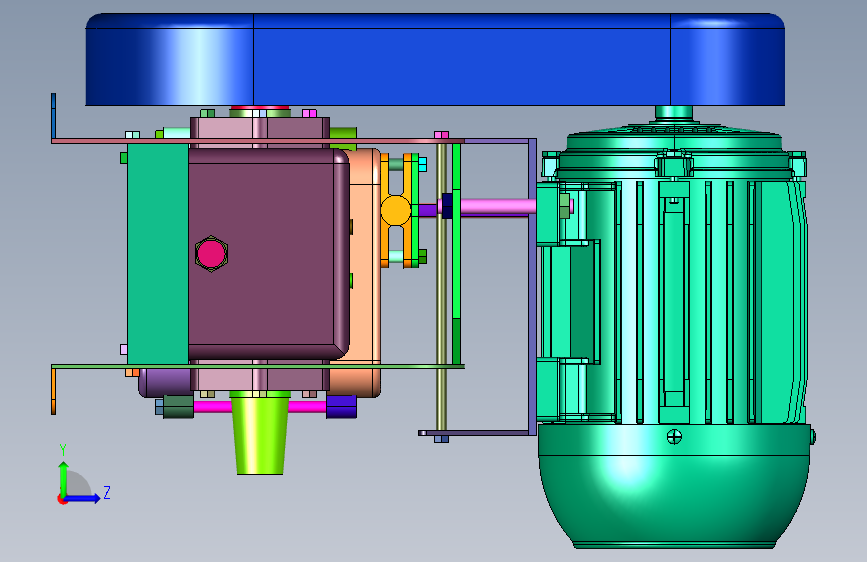Click the motor shaft stub under cover
867x562 pixels.
click(673, 112)
